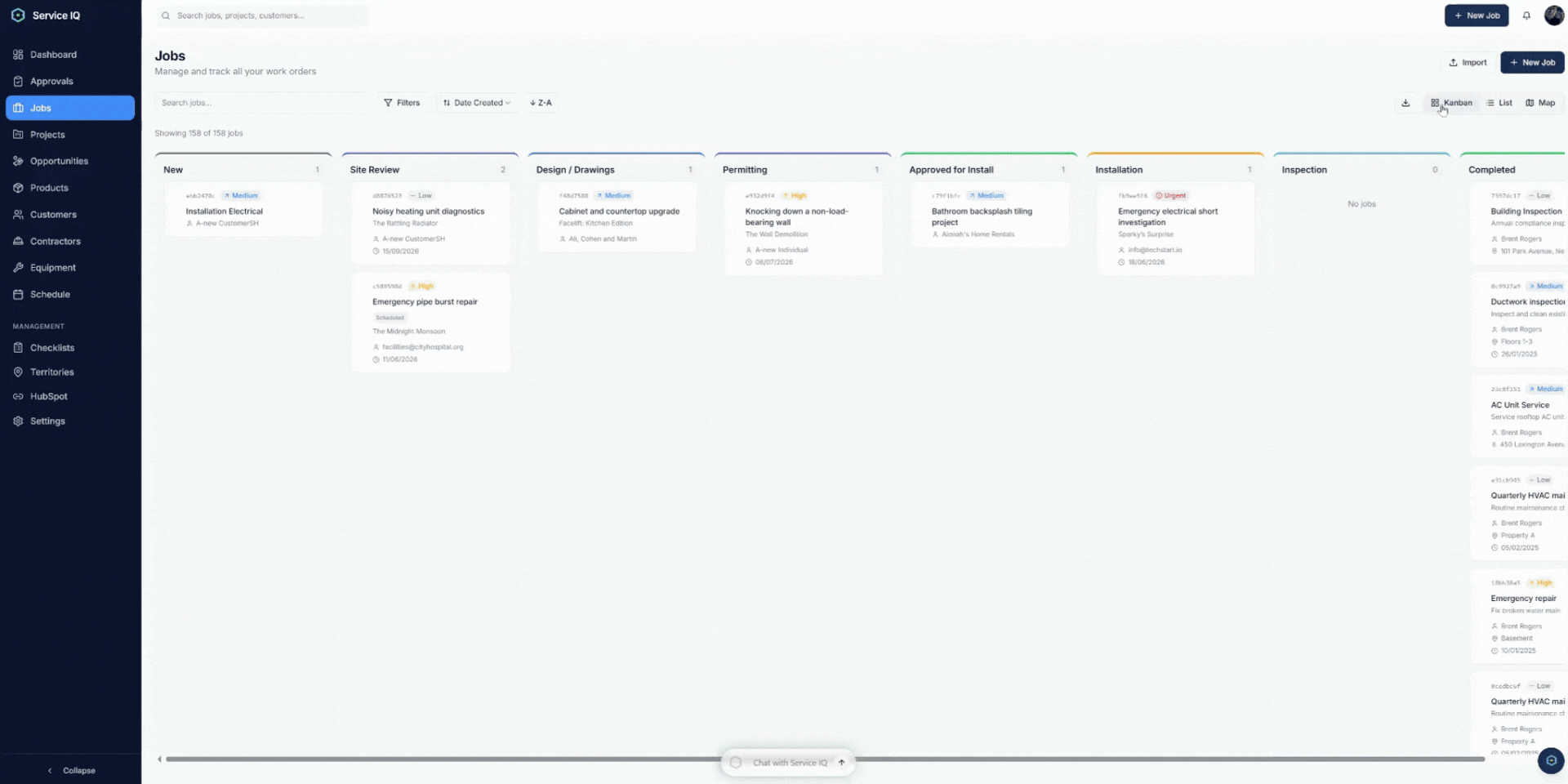1568x784 pixels.
Task: Collapse the sidebar
Action: point(71,770)
